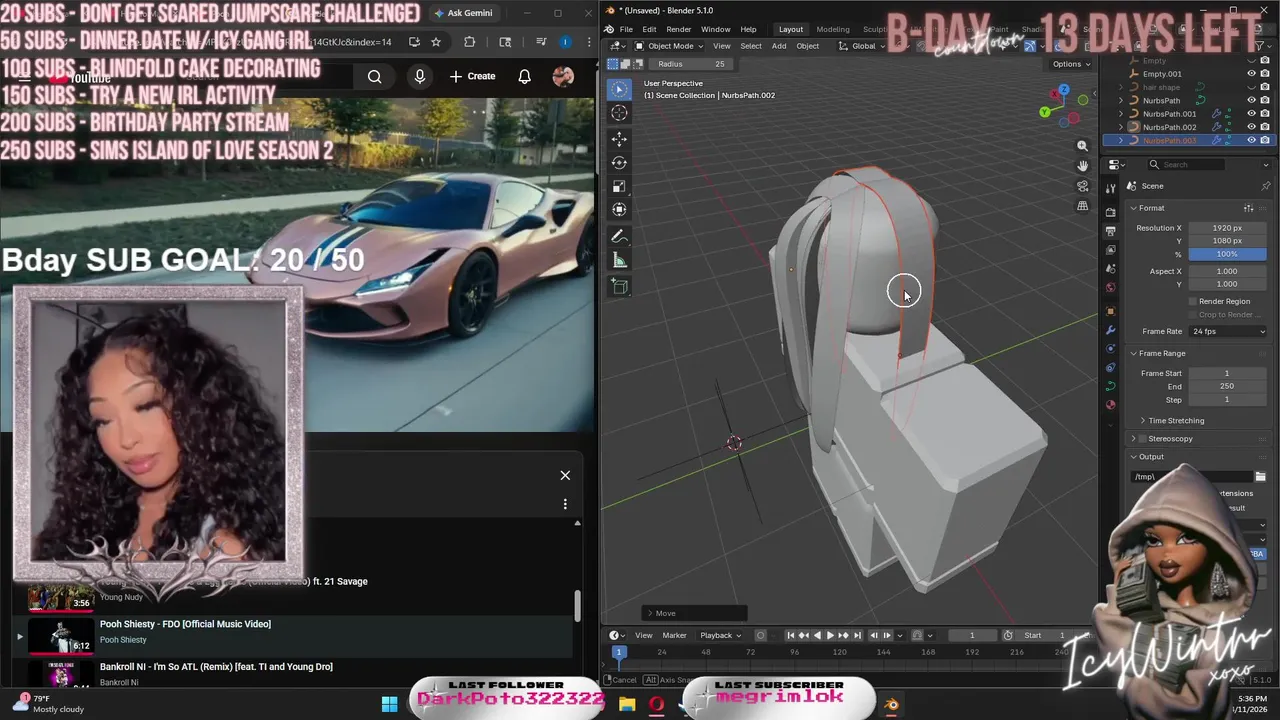Select the Select Box tool in Blender toolbar
The width and height of the screenshot is (1280, 720).
pos(619,89)
